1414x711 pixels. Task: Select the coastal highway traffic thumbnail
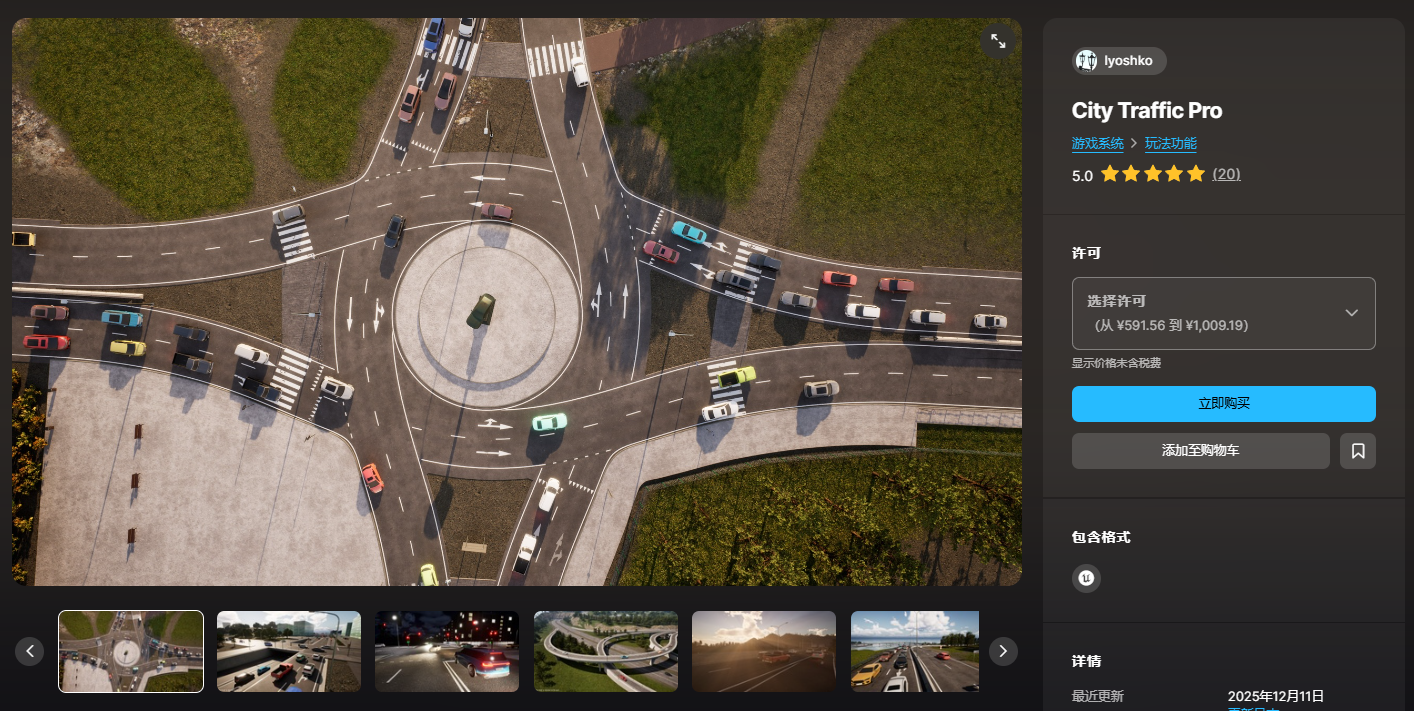(915, 652)
